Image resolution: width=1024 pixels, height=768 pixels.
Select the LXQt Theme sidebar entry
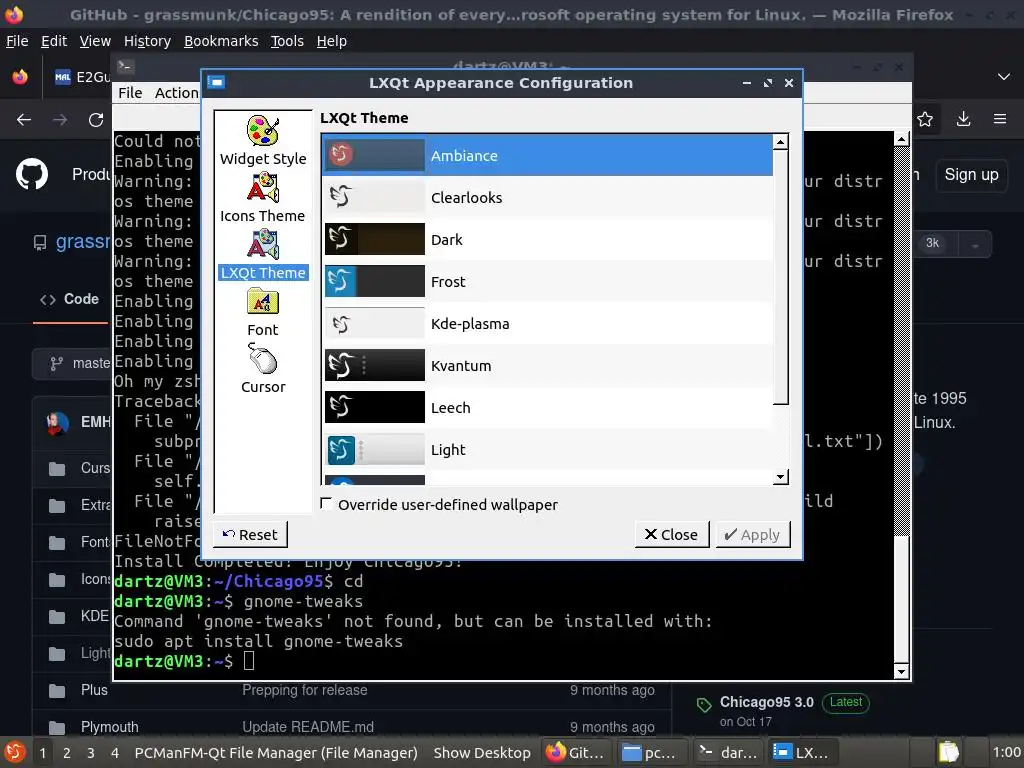point(263,254)
